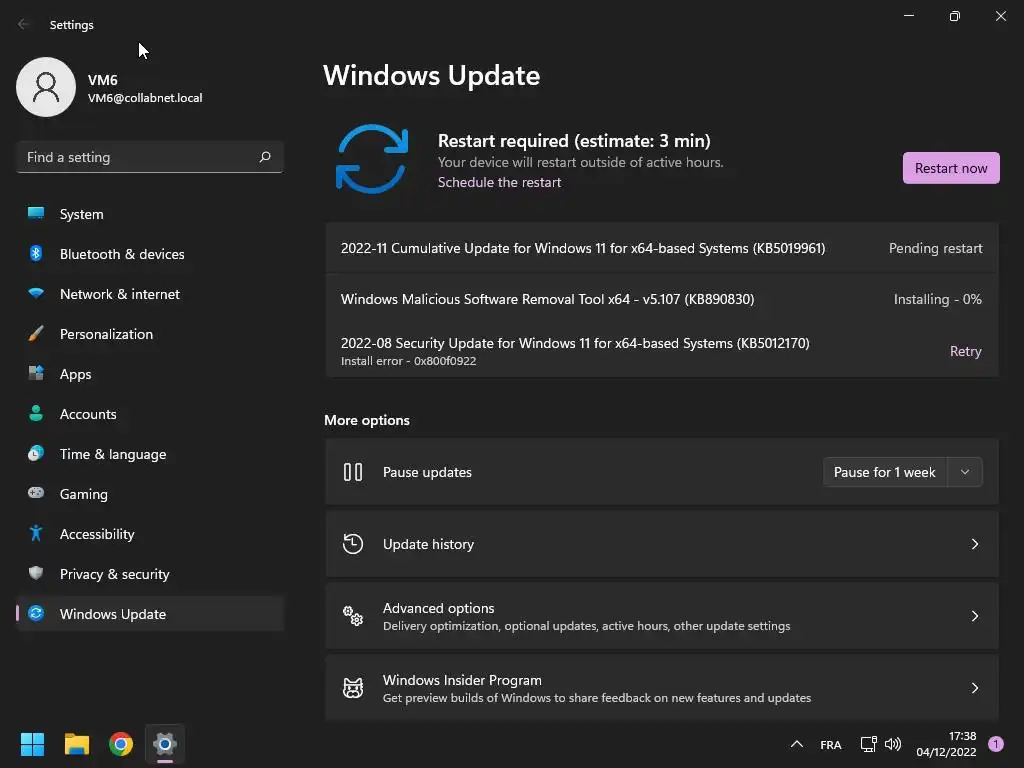This screenshot has width=1024, height=768.
Task: Click the System monitor icon in sidebar
Action: tap(36, 214)
